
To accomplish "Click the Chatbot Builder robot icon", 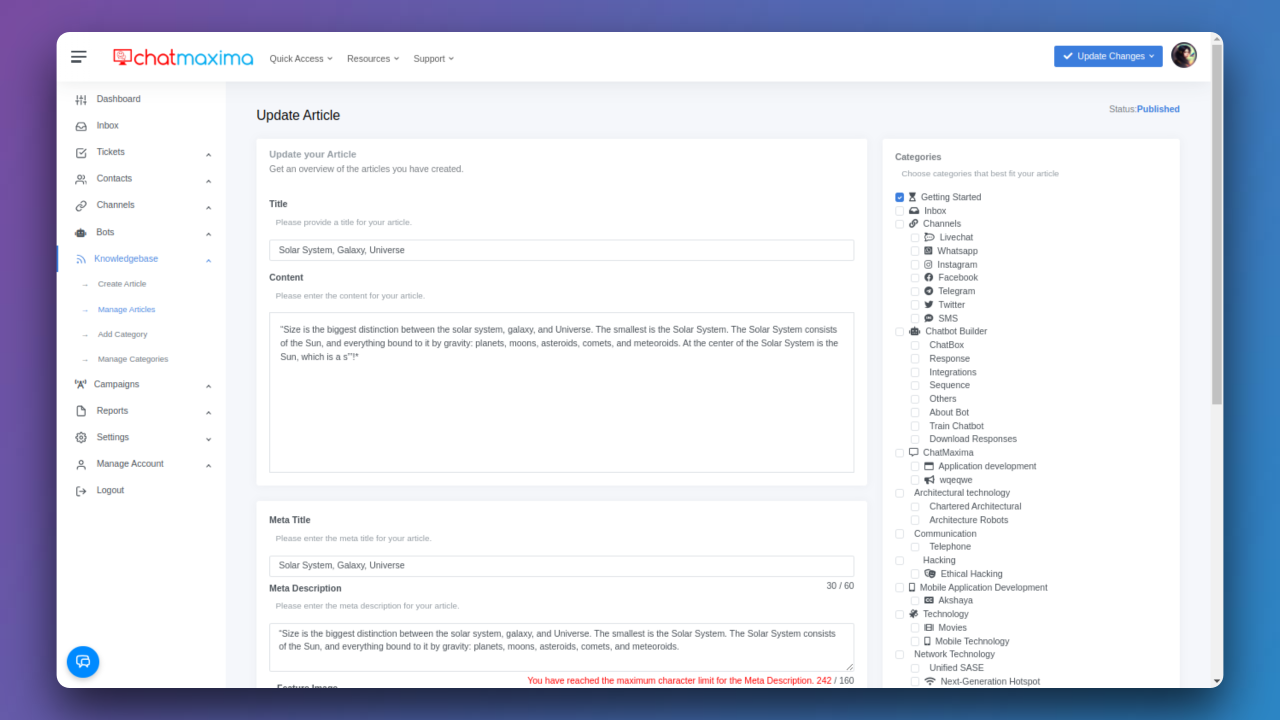I will [x=914, y=331].
